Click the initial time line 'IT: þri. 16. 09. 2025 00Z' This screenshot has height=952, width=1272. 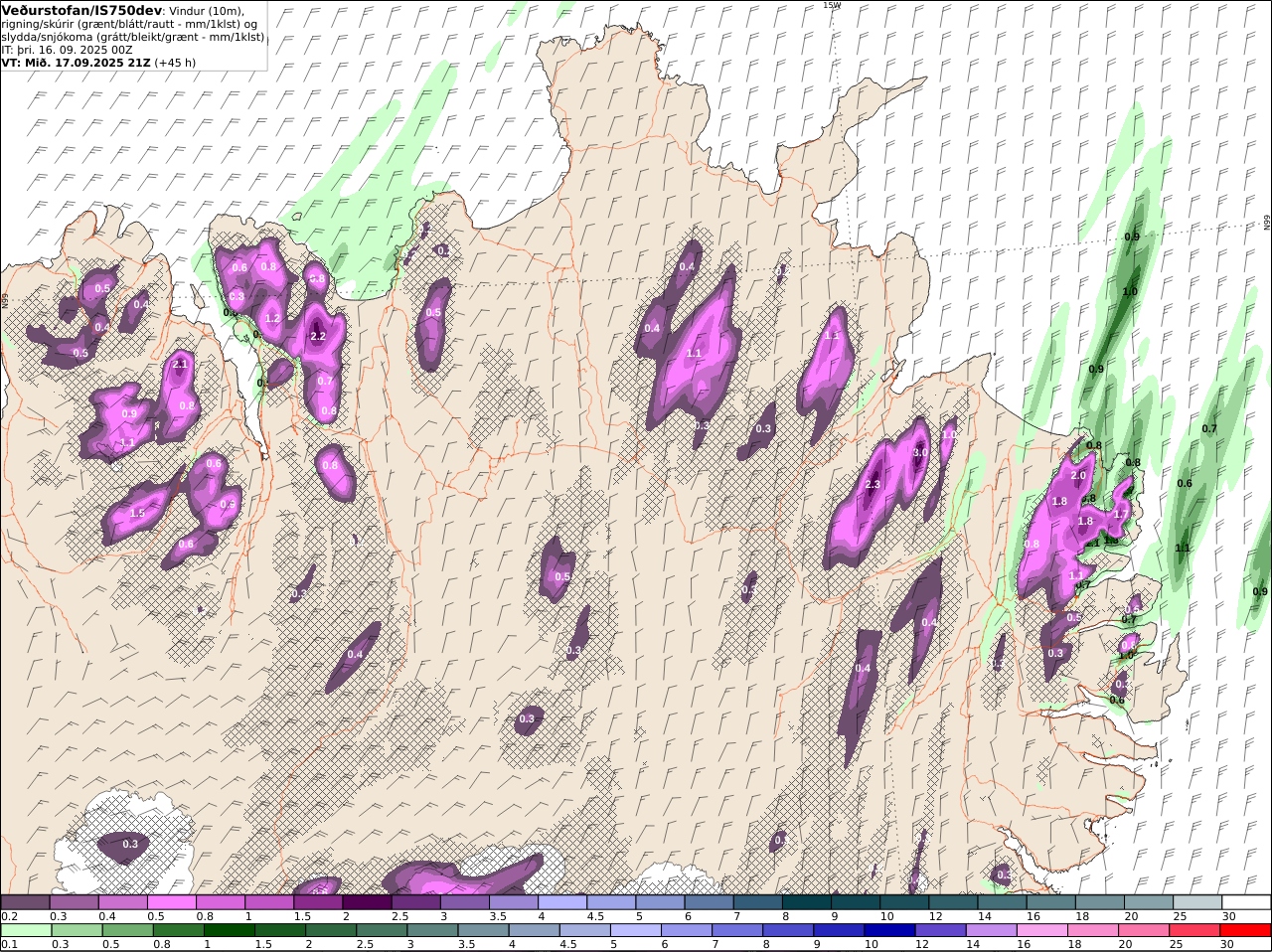68,49
